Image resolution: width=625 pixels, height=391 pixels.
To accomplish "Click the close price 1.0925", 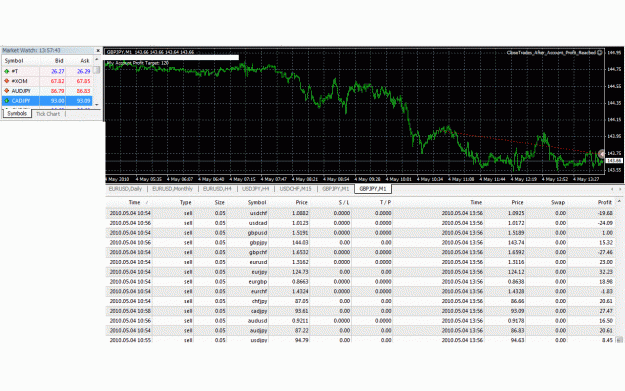I will (x=516, y=213).
